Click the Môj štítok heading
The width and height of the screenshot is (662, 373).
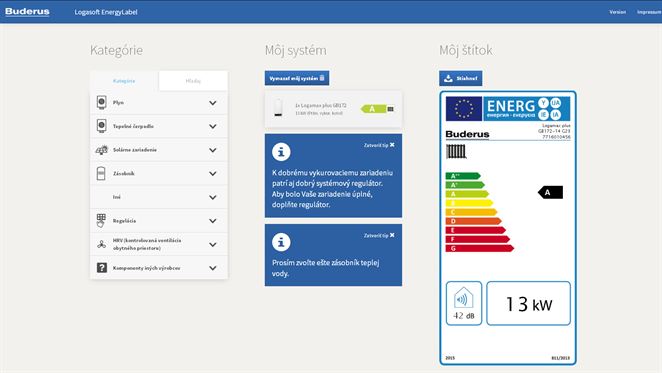[466, 50]
